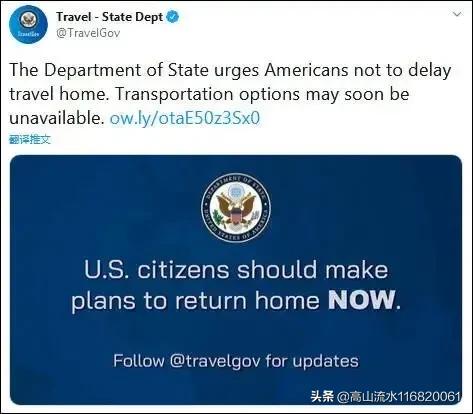Click the 翻译推文 translate tweet link
The width and height of the screenshot is (473, 414).
30,139
